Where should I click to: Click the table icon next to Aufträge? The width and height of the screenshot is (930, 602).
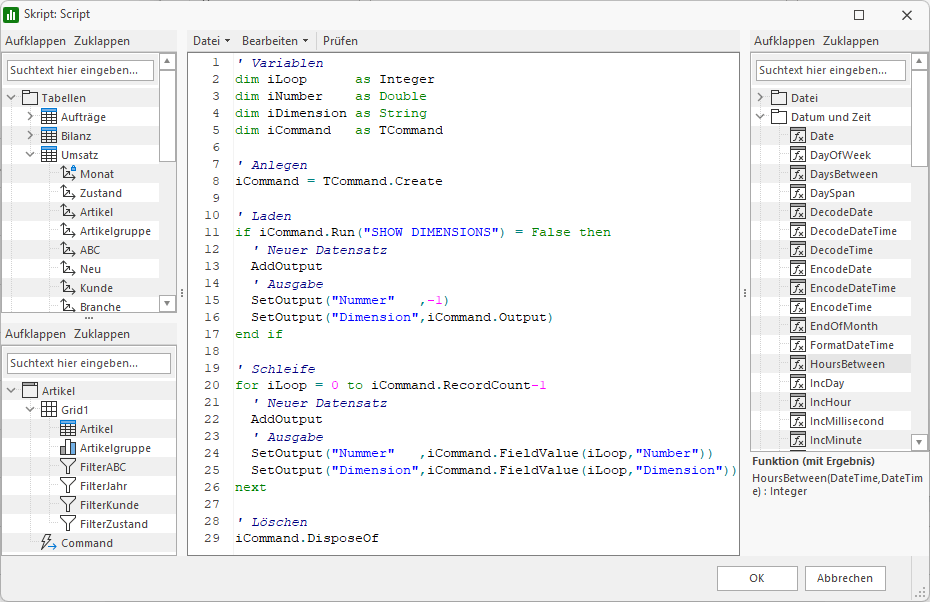49,117
